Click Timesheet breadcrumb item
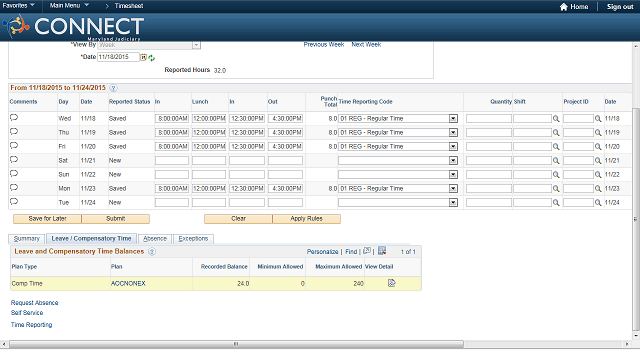640x360 pixels. pos(129,6)
